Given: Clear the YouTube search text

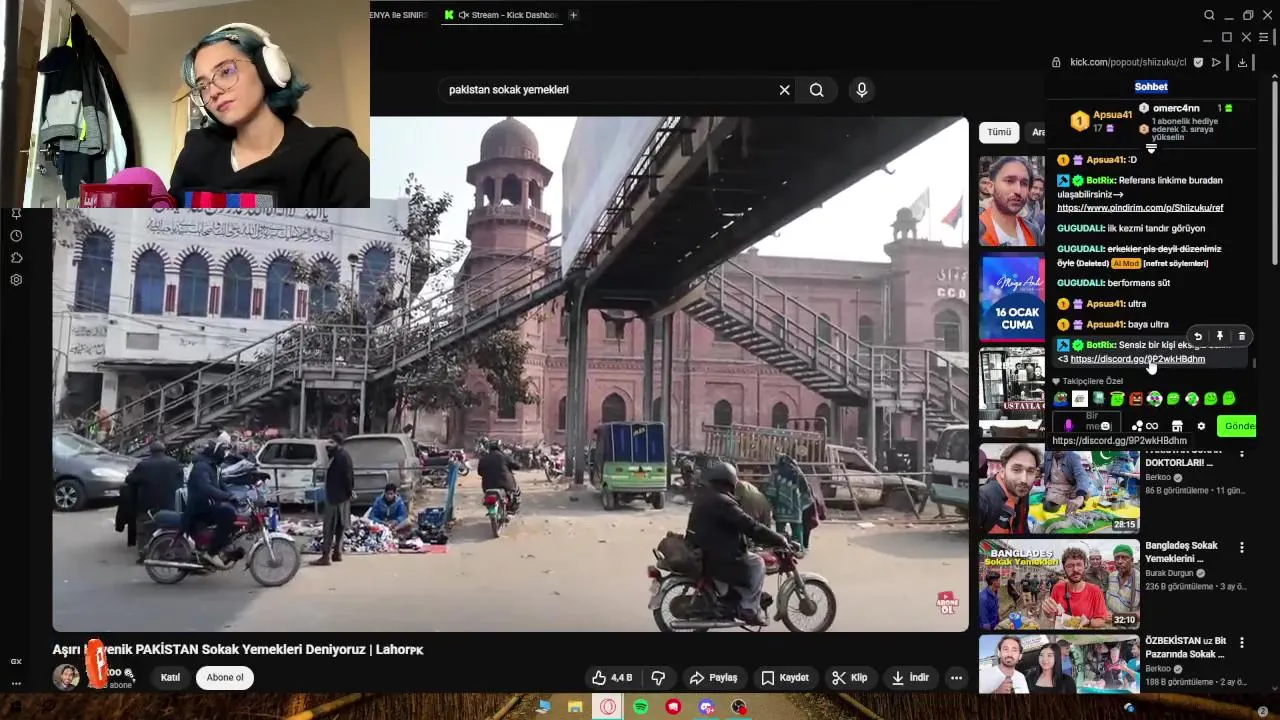Looking at the screenshot, I should (x=784, y=90).
